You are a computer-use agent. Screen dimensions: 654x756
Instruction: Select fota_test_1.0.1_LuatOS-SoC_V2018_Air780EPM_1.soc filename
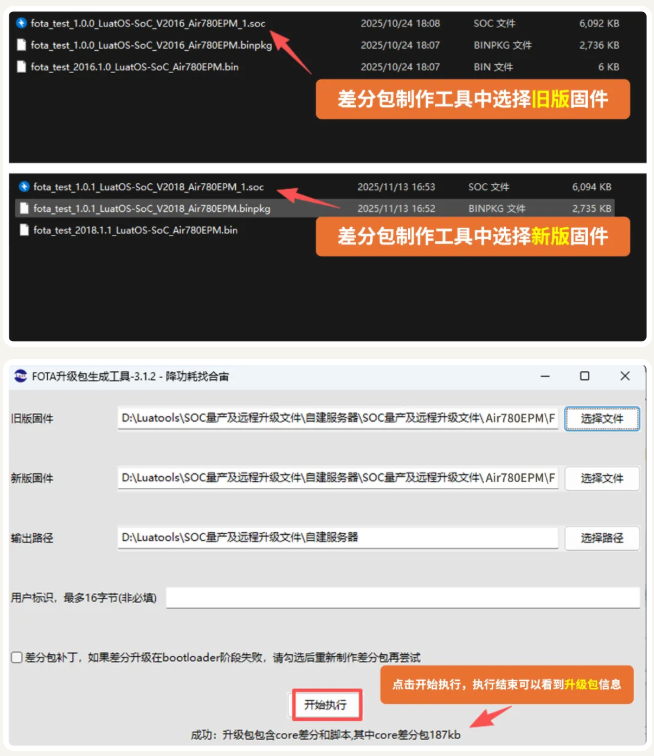click(x=149, y=187)
